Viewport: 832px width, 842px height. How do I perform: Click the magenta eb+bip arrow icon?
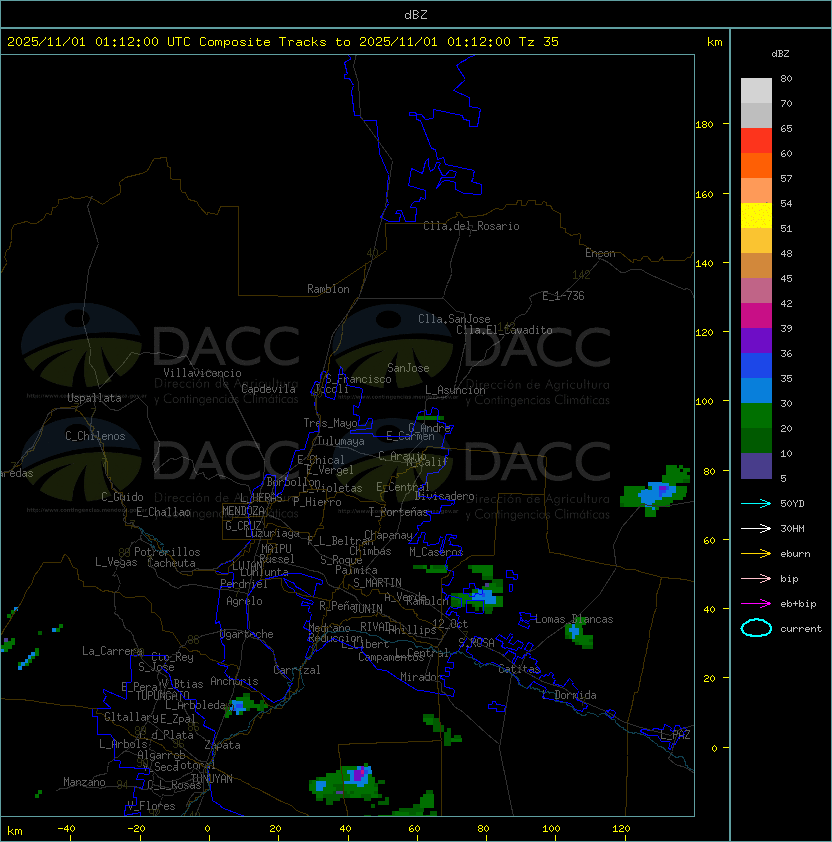[x=756, y=604]
